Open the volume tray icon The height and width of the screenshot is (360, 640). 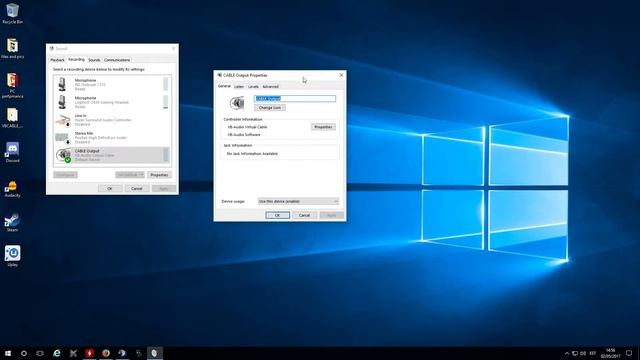click(x=583, y=353)
